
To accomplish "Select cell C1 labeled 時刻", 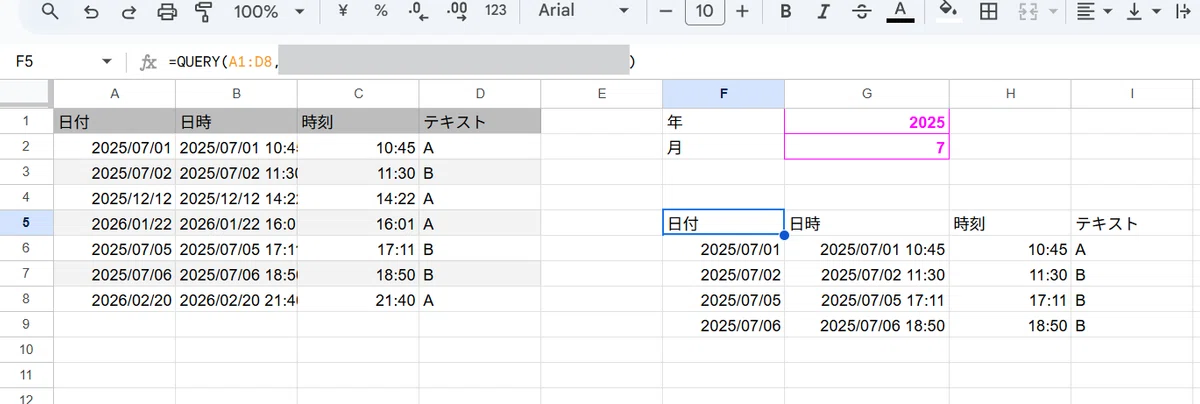I will click(x=358, y=122).
